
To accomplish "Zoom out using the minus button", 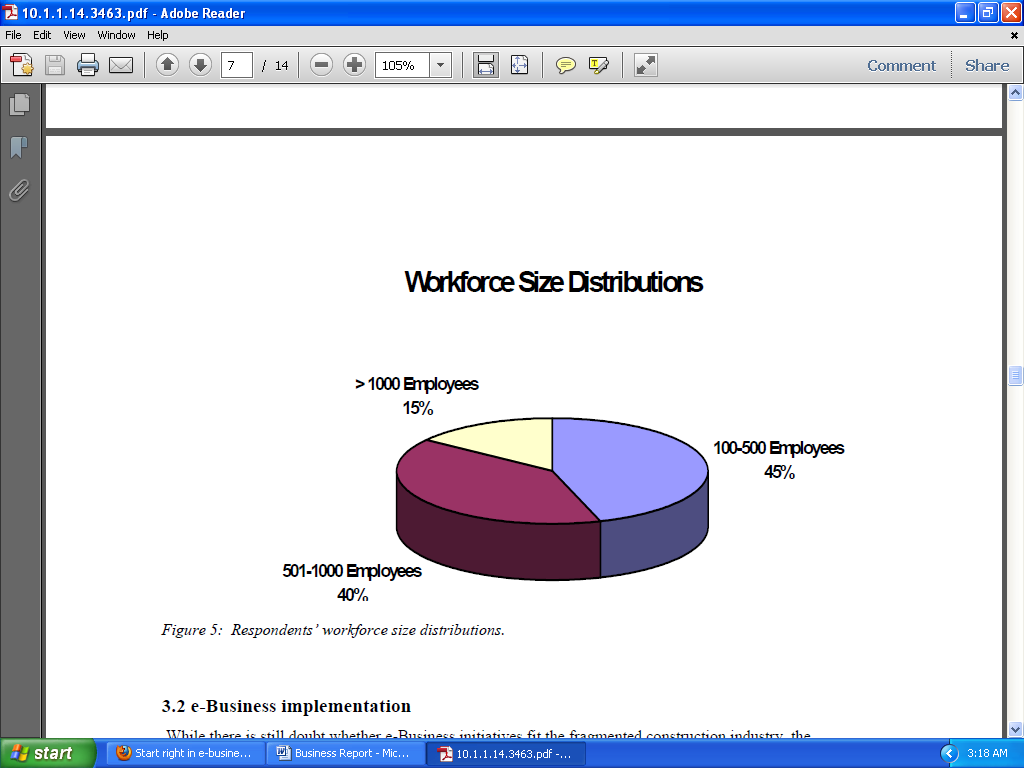I will (321, 66).
